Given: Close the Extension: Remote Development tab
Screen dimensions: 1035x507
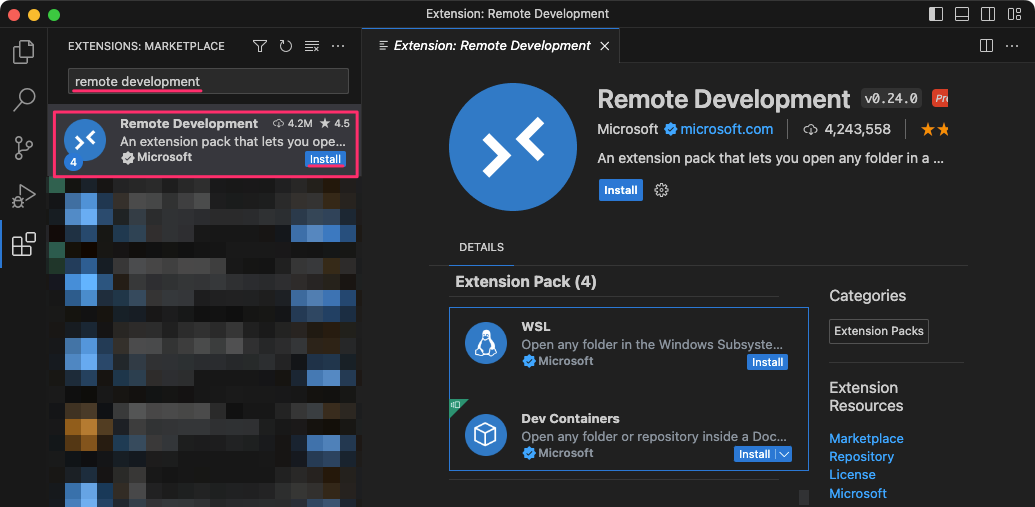Looking at the screenshot, I should click(x=604, y=46).
